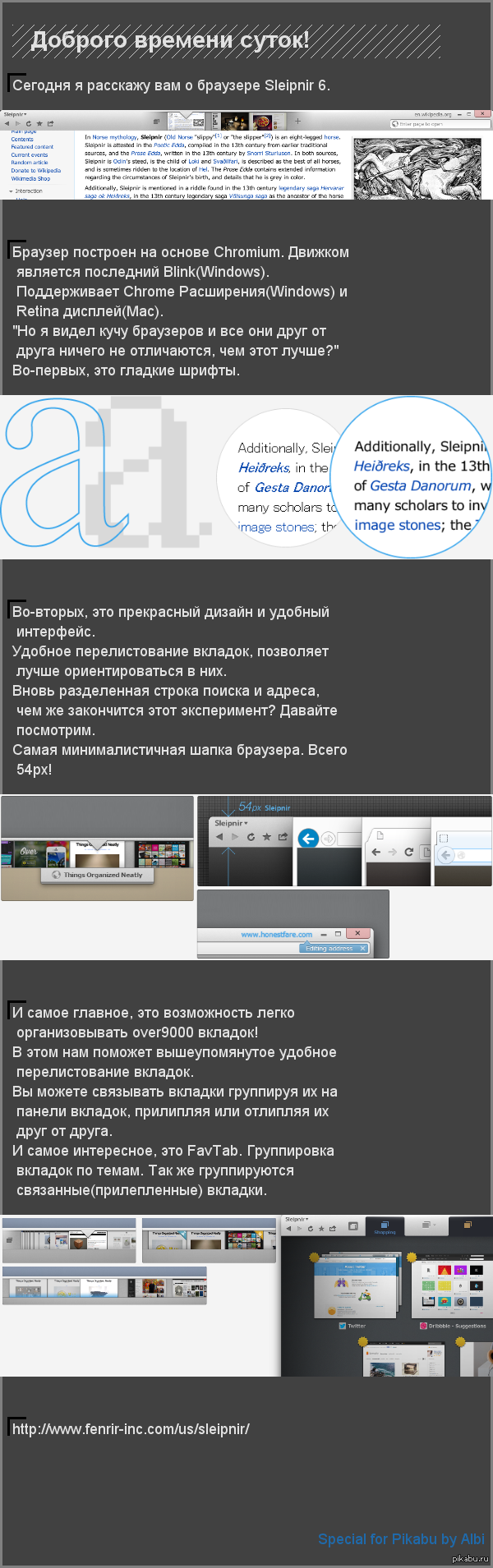Screen dimensions: 493x1568
Task: Click the back arrow in the FavTab toolbar
Action: (288, 1229)
